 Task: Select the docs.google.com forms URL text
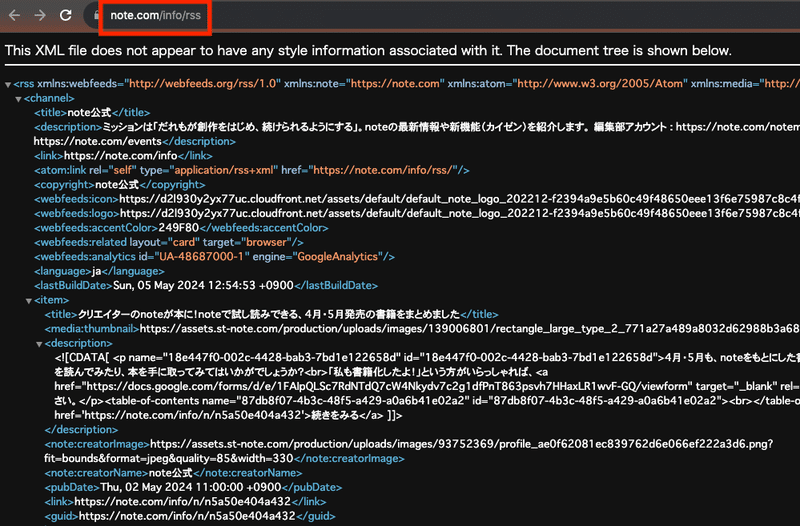tap(389, 386)
